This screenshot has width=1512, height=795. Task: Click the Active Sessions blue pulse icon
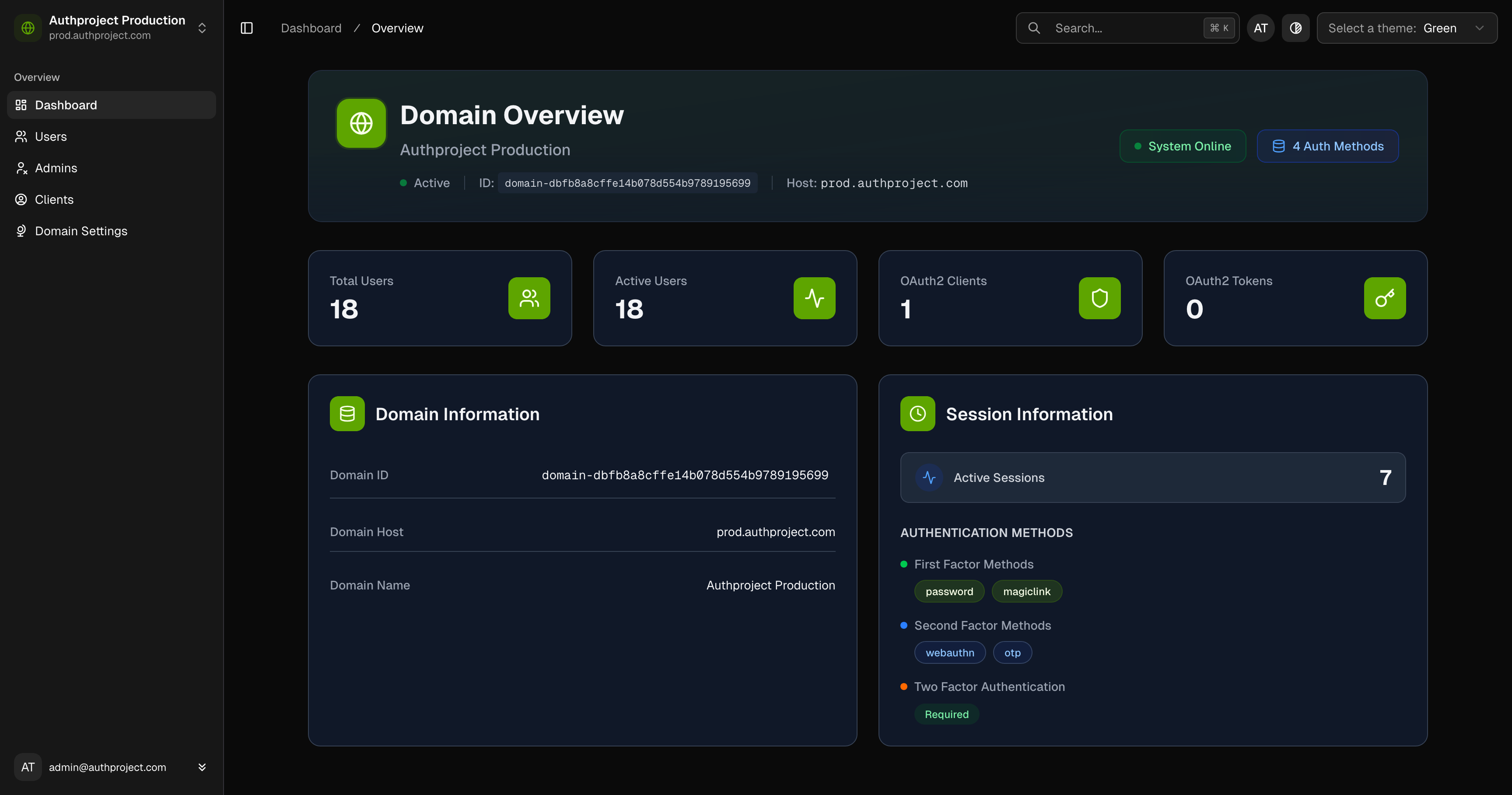click(x=929, y=478)
